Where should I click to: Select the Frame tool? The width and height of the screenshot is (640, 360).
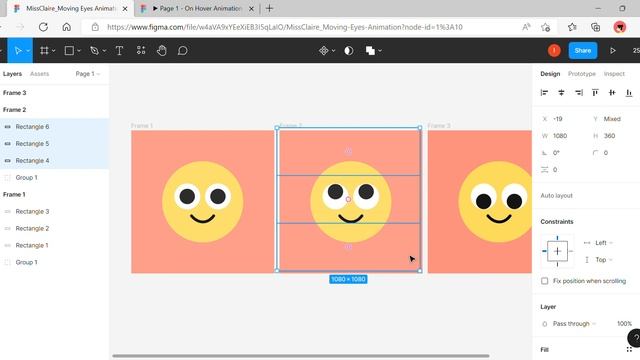(44, 51)
